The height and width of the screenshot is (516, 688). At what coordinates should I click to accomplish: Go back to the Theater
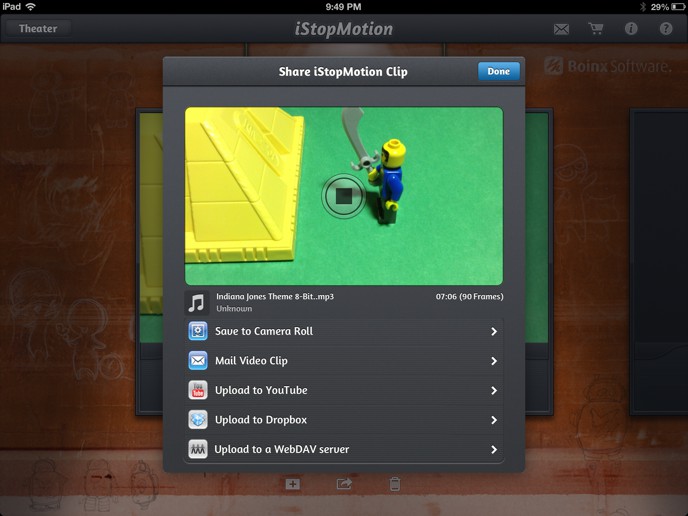click(x=38, y=29)
